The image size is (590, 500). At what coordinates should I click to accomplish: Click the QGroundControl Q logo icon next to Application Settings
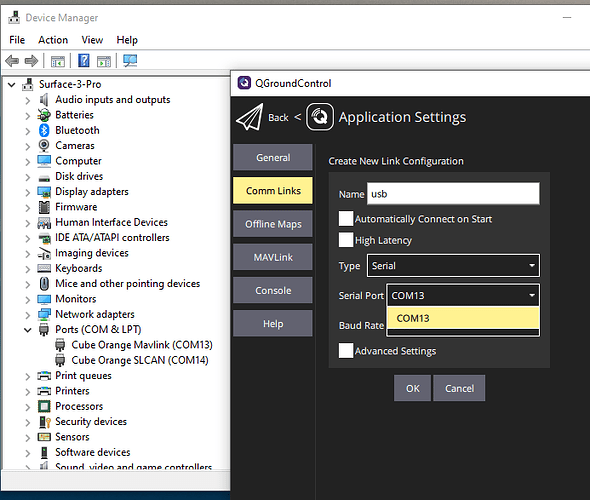pyautogui.click(x=319, y=117)
